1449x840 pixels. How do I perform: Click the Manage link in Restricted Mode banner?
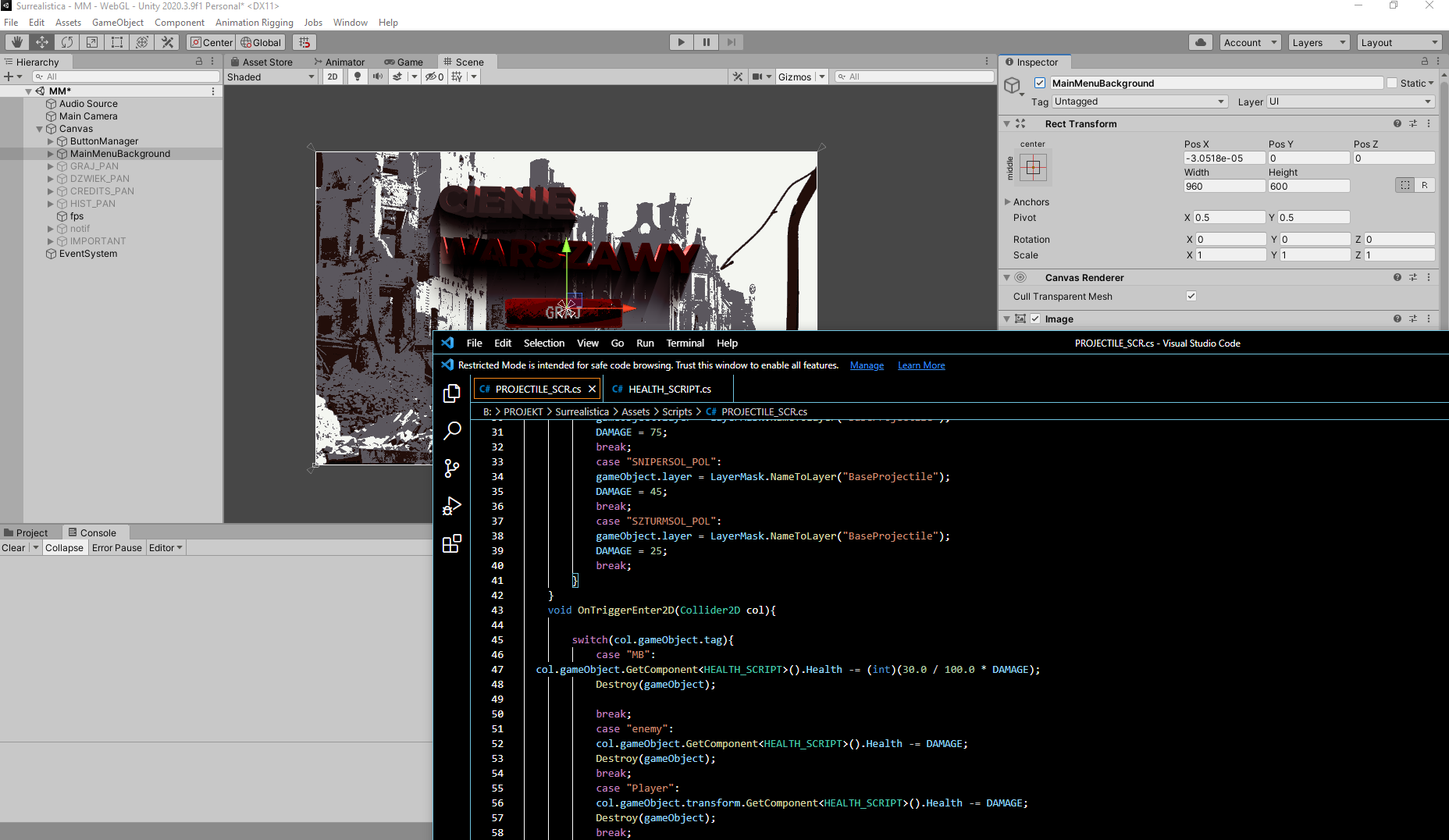[867, 365]
